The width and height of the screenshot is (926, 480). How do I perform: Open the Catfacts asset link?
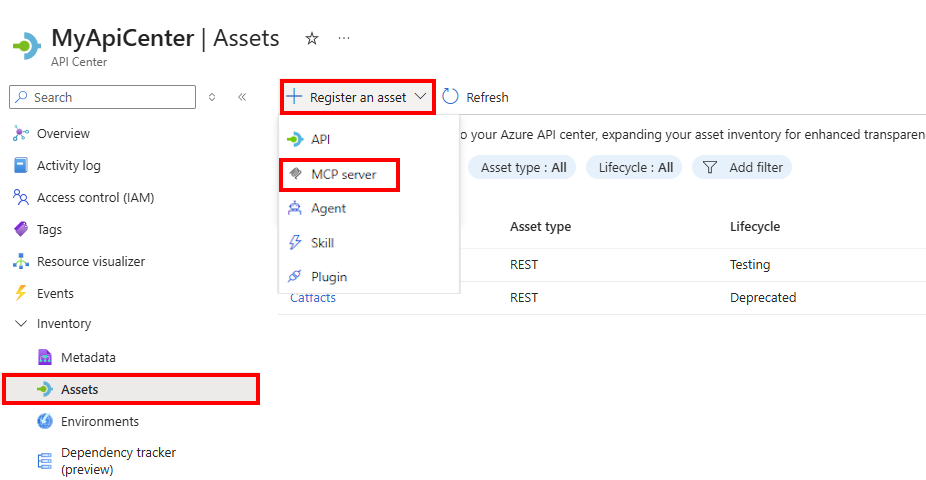click(312, 299)
